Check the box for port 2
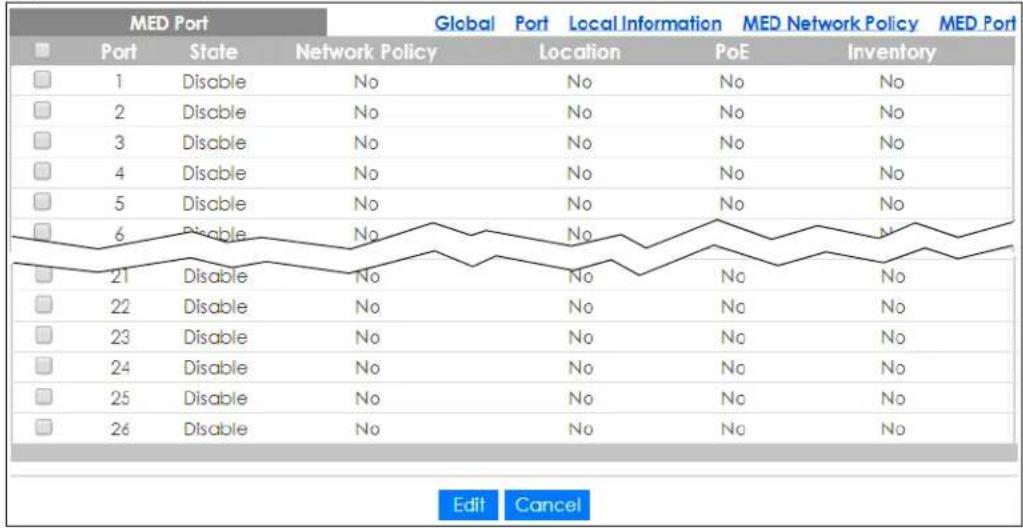This screenshot has width=1023, height=528. pyautogui.click(x=42, y=111)
